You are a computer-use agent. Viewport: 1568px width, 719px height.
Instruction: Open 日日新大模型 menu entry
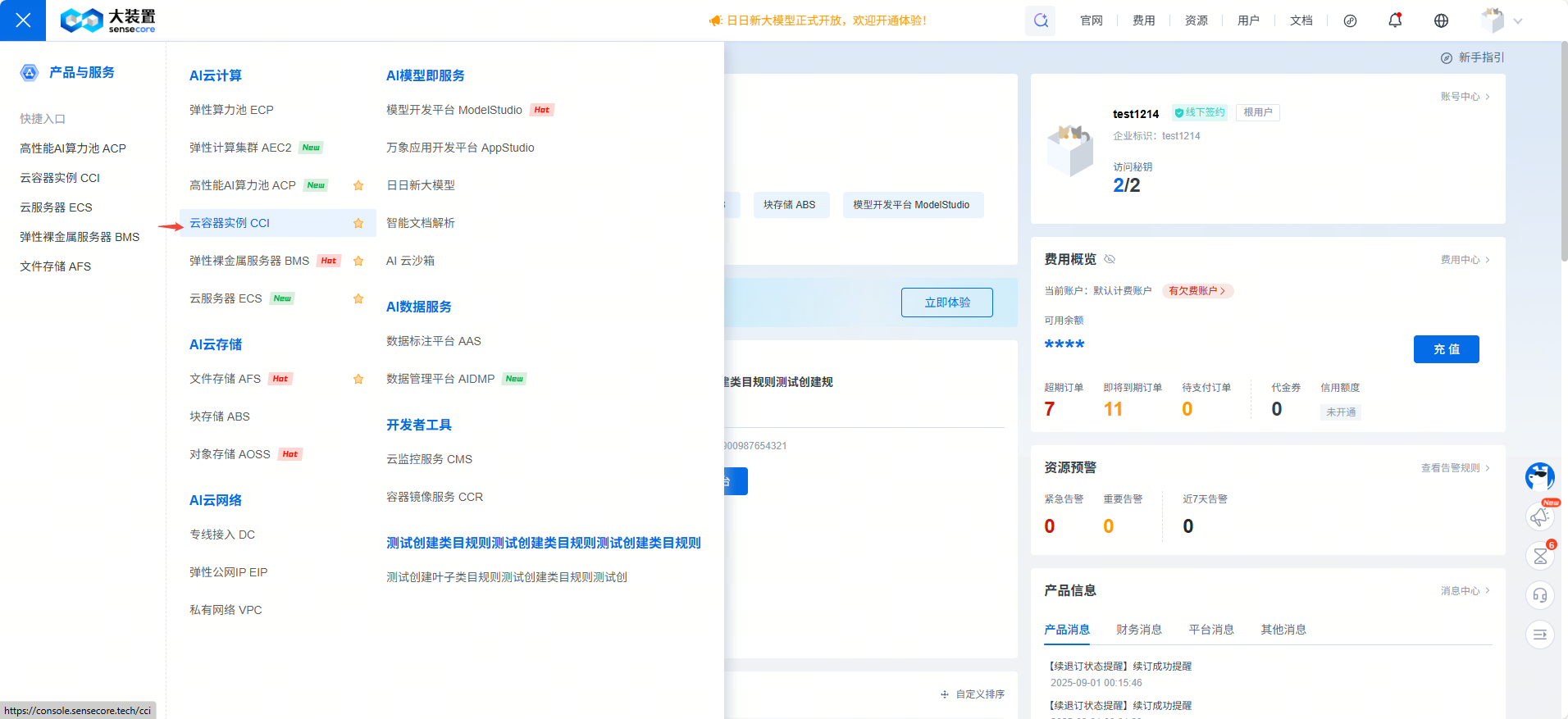coord(421,185)
